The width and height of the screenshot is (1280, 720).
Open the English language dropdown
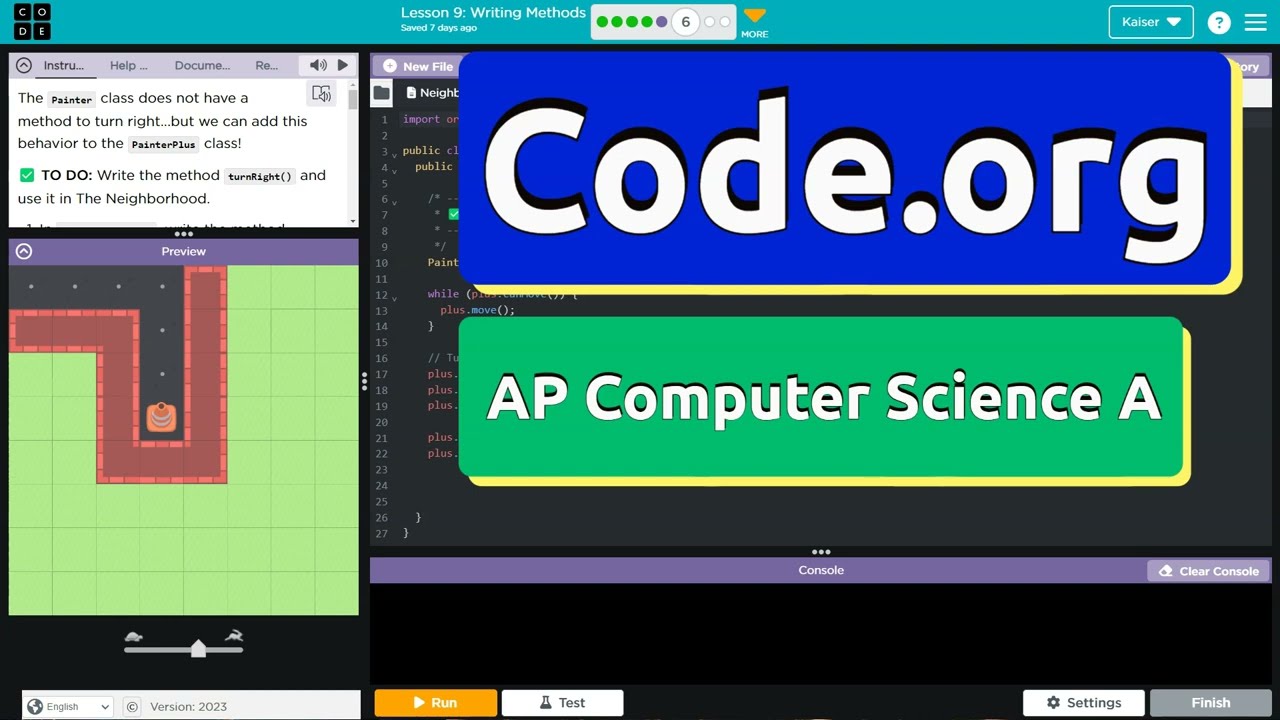pyautogui.click(x=67, y=706)
